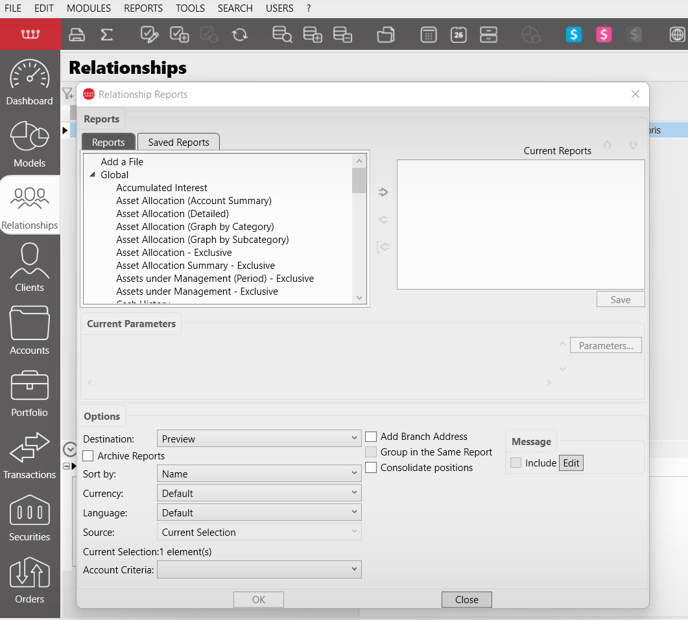Click the sigma summation toolbar icon

point(107,35)
